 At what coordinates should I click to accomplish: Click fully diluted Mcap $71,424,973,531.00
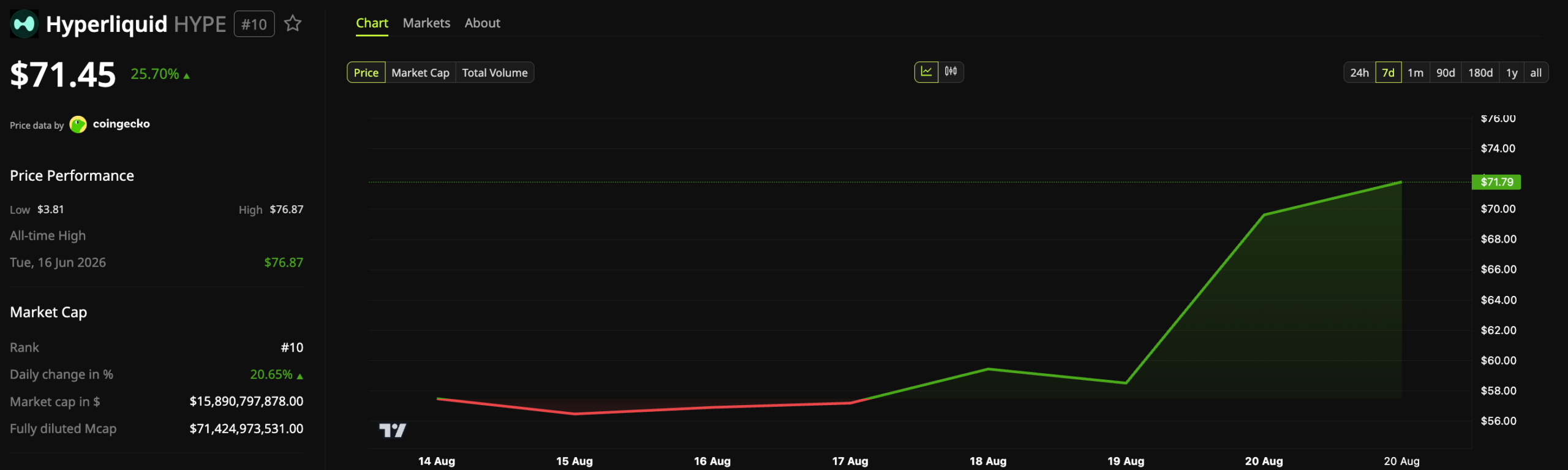[x=246, y=429]
